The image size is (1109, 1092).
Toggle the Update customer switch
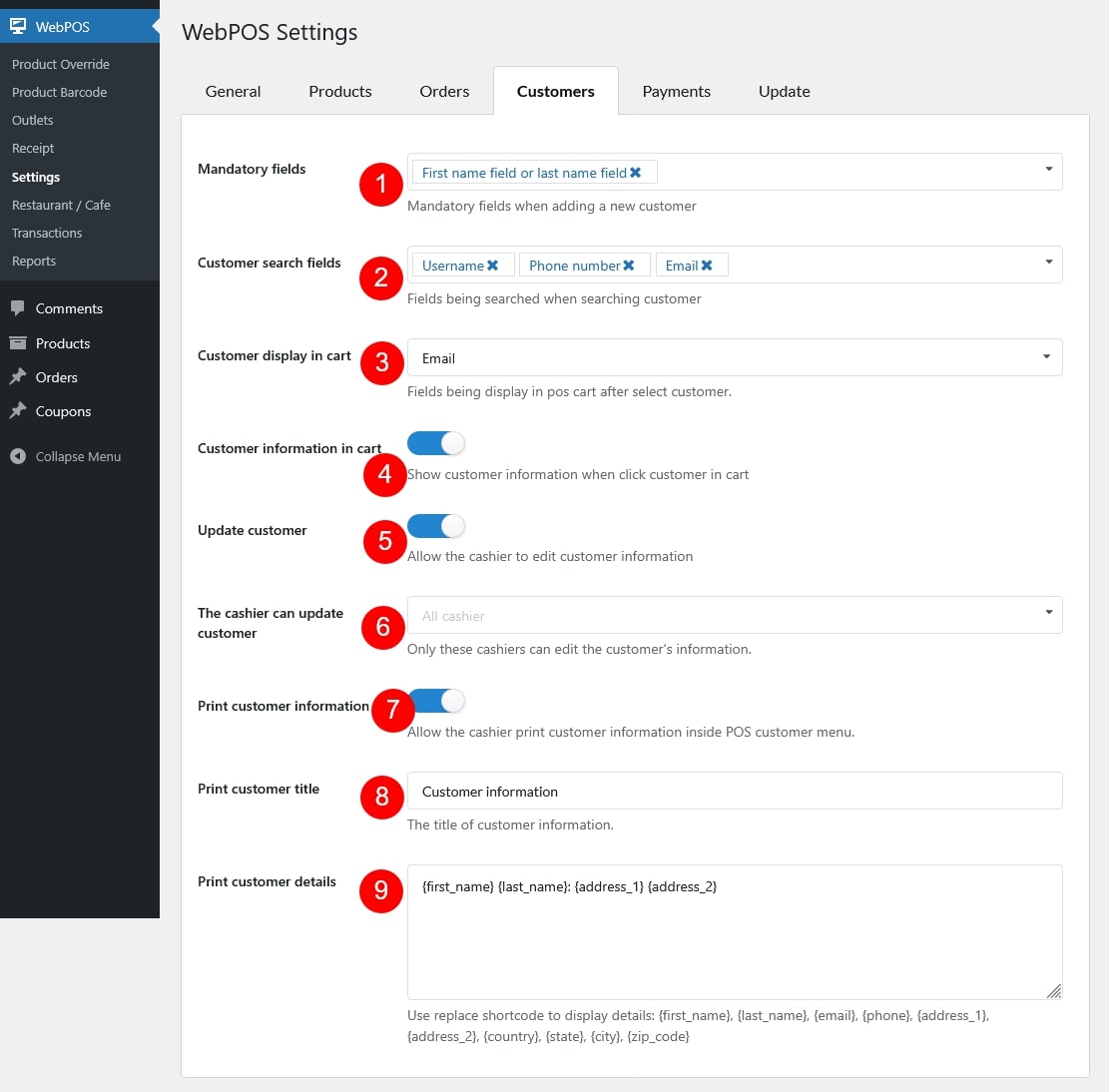pyautogui.click(x=435, y=526)
